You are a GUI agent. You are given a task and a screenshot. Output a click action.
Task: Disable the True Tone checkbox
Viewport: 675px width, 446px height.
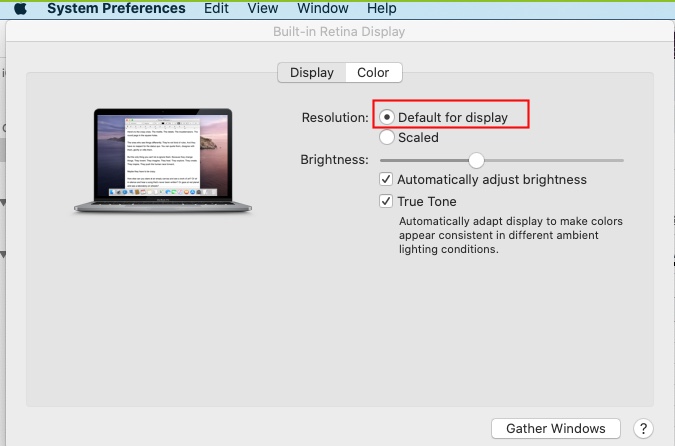coord(386,201)
